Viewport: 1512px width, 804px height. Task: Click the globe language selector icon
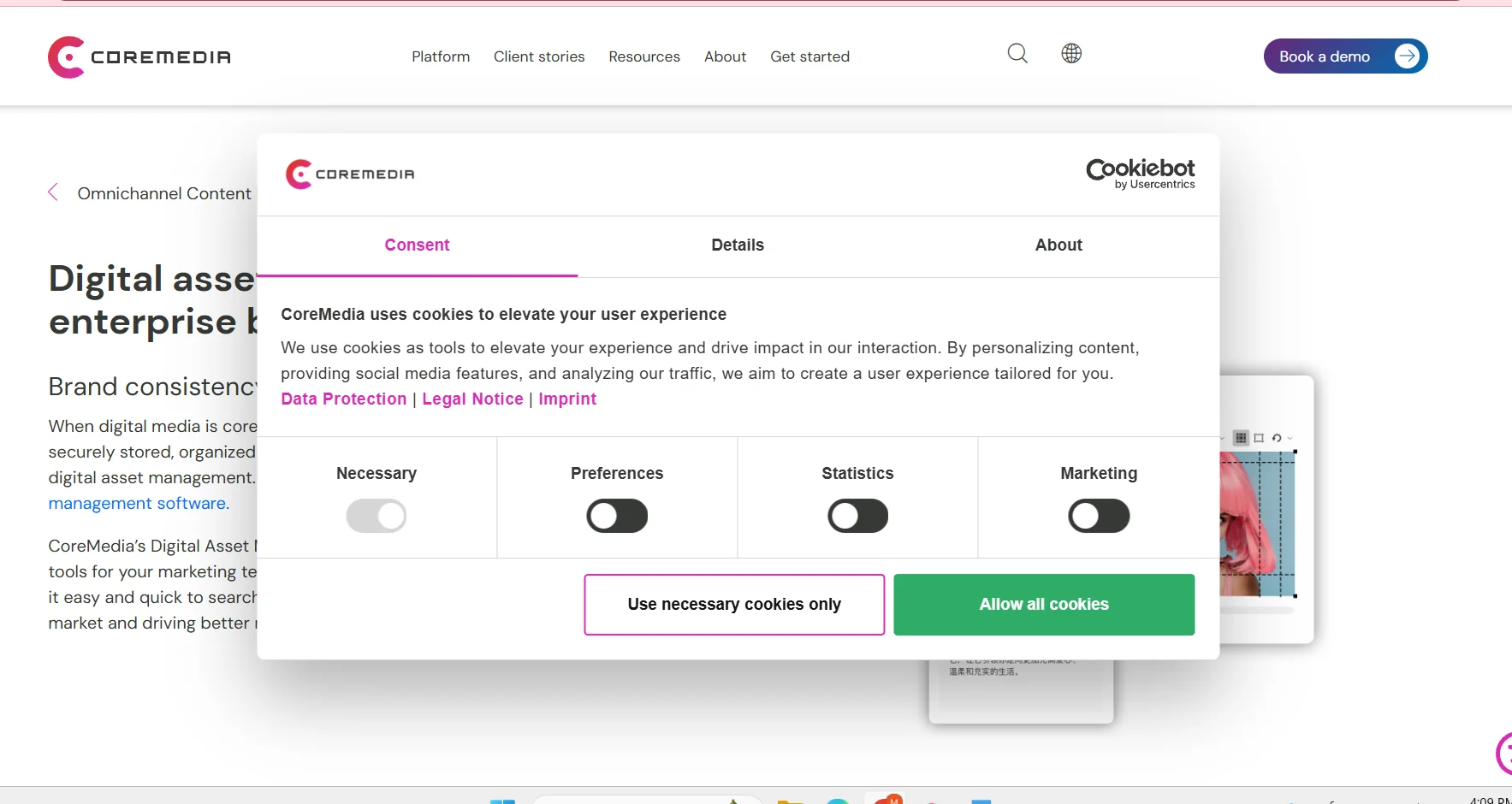click(1071, 53)
